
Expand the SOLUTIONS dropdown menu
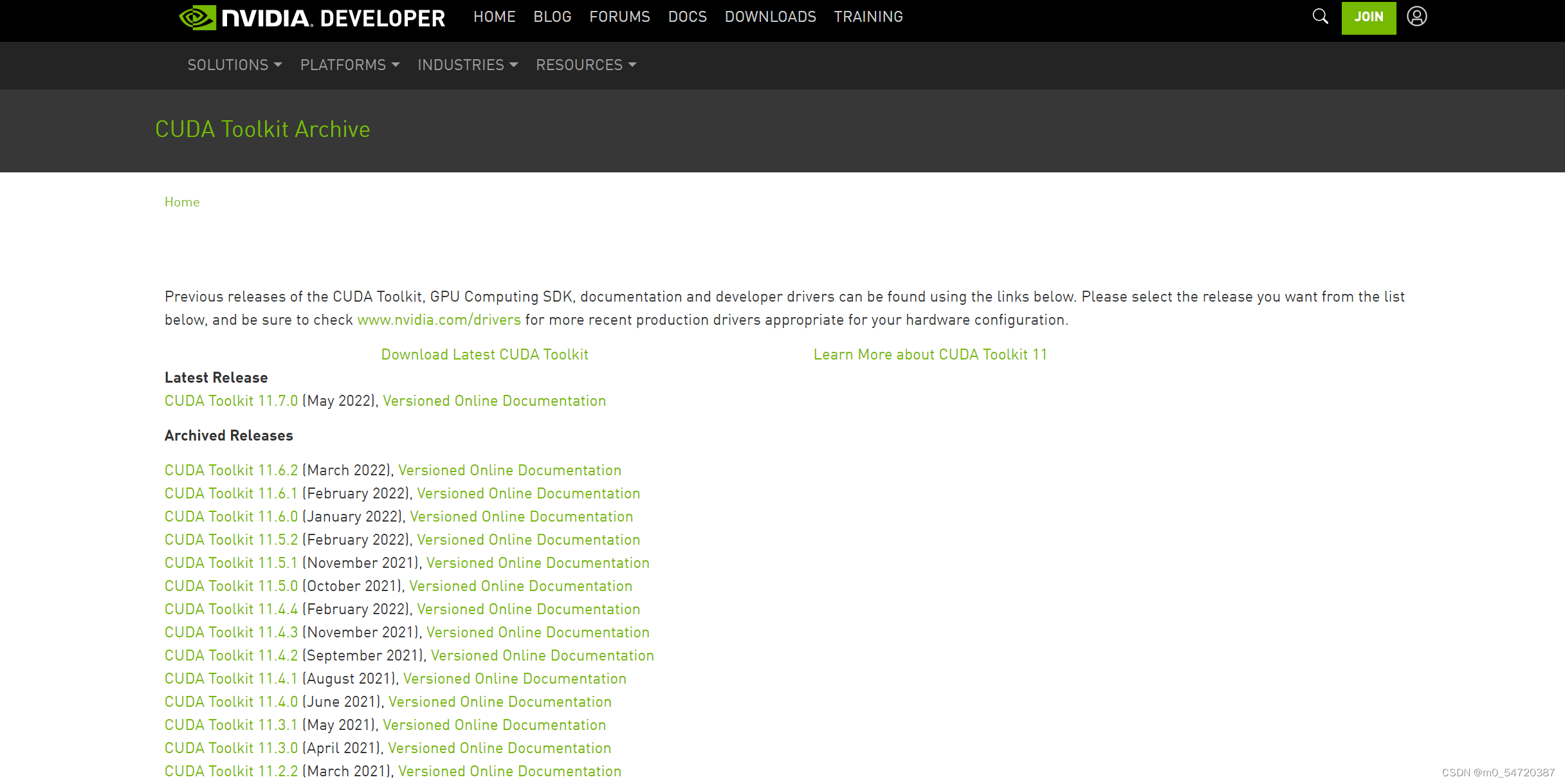click(235, 65)
